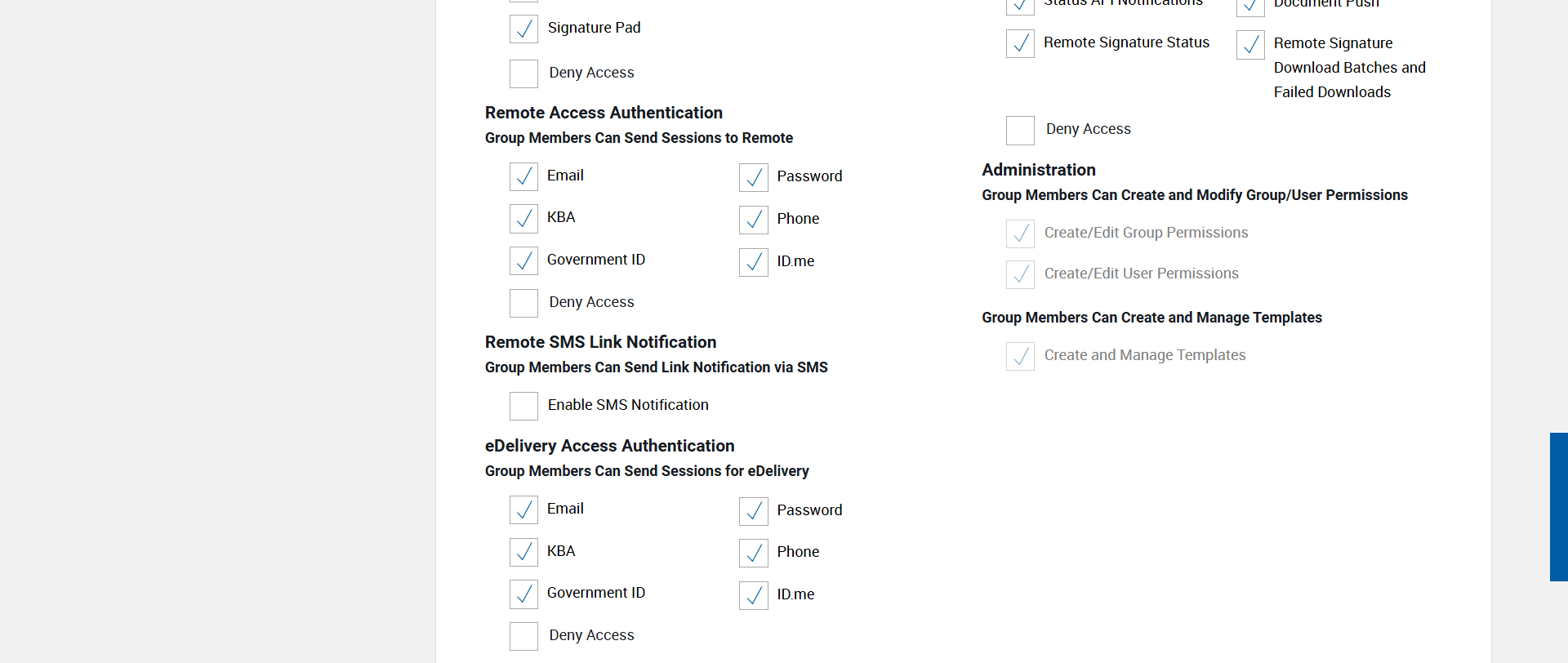This screenshot has height=663, width=1568.
Task: Uncheck Government ID for eDelivery sessions
Action: 523,594
